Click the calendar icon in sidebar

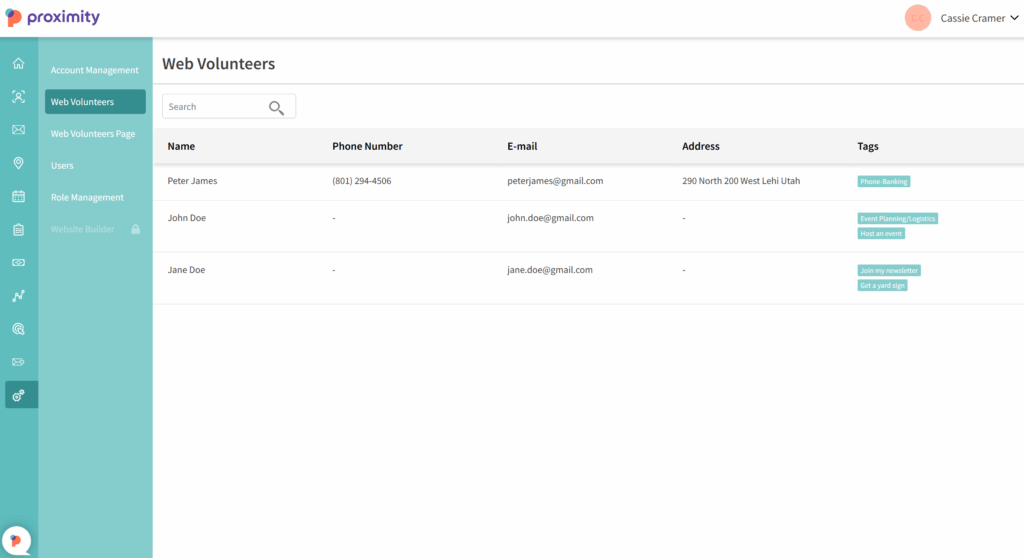(18, 196)
